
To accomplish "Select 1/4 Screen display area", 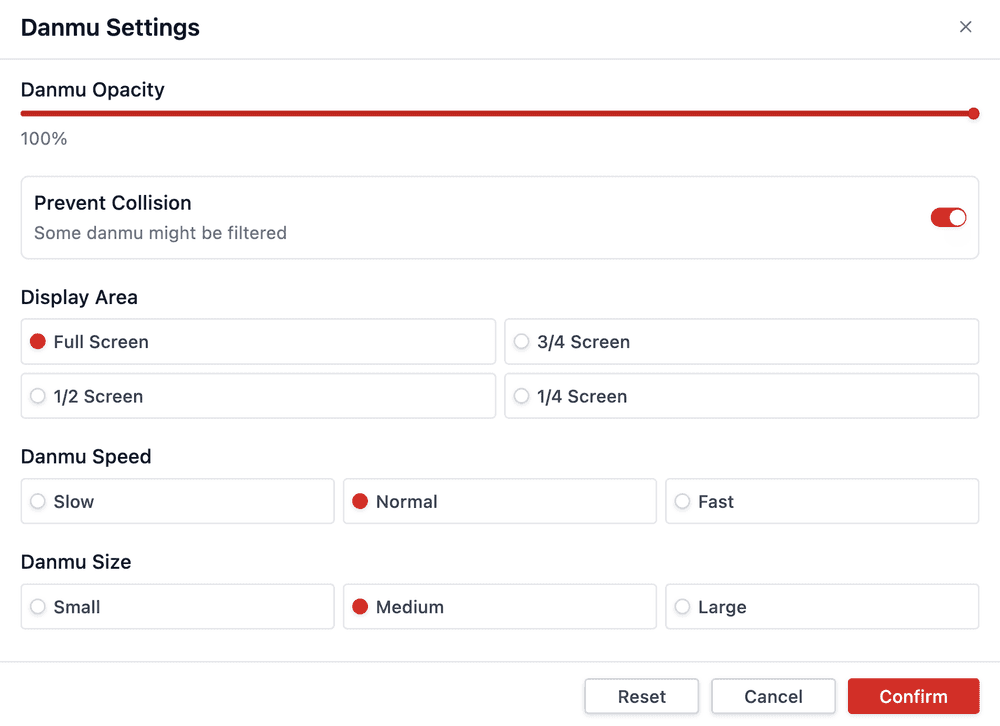I will [x=742, y=396].
